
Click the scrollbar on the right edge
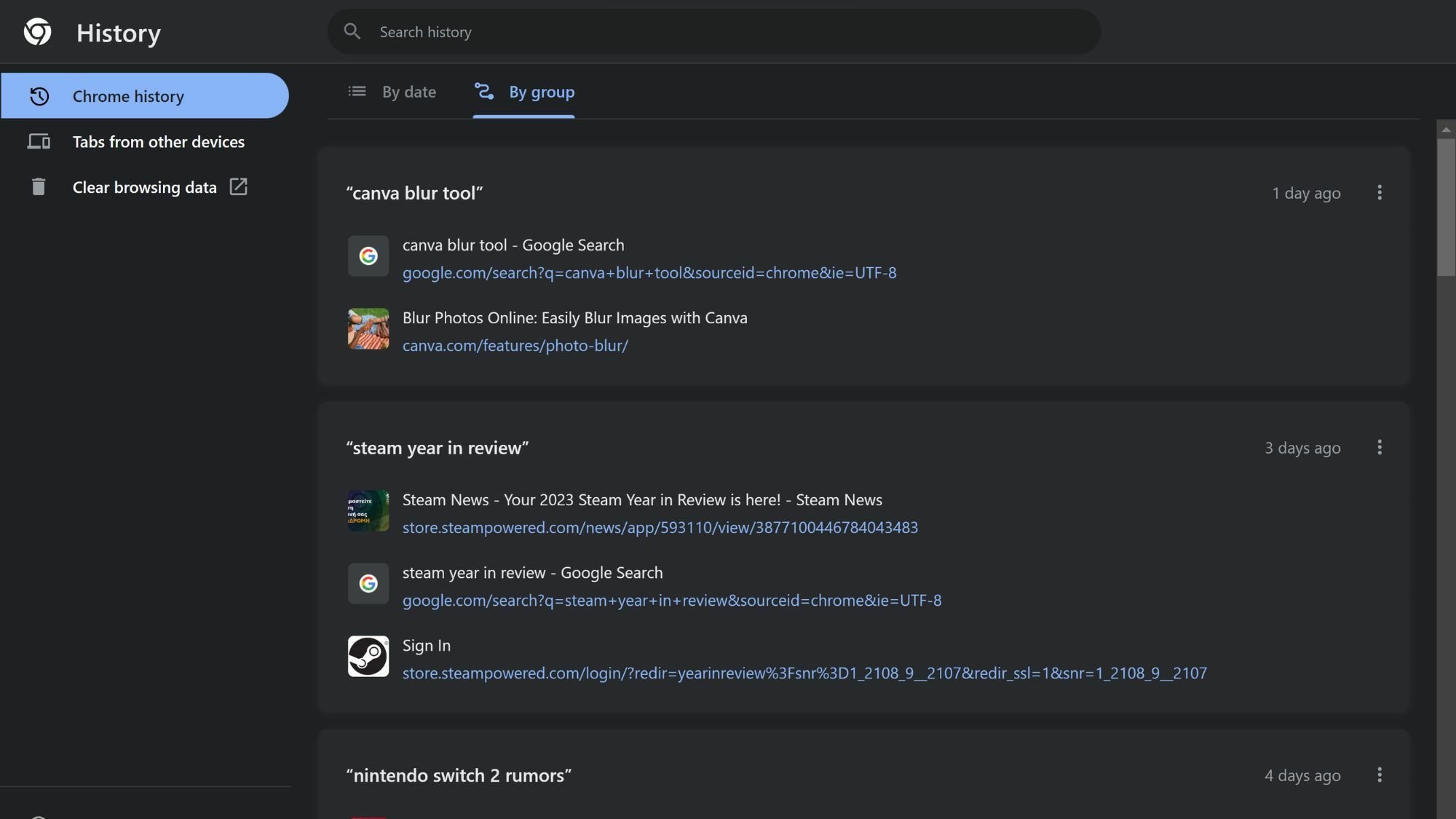(x=1444, y=204)
